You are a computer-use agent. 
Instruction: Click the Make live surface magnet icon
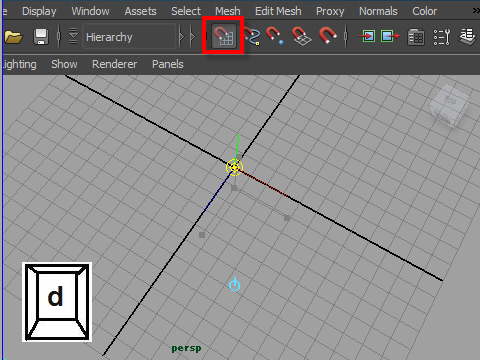pyautogui.click(x=328, y=36)
